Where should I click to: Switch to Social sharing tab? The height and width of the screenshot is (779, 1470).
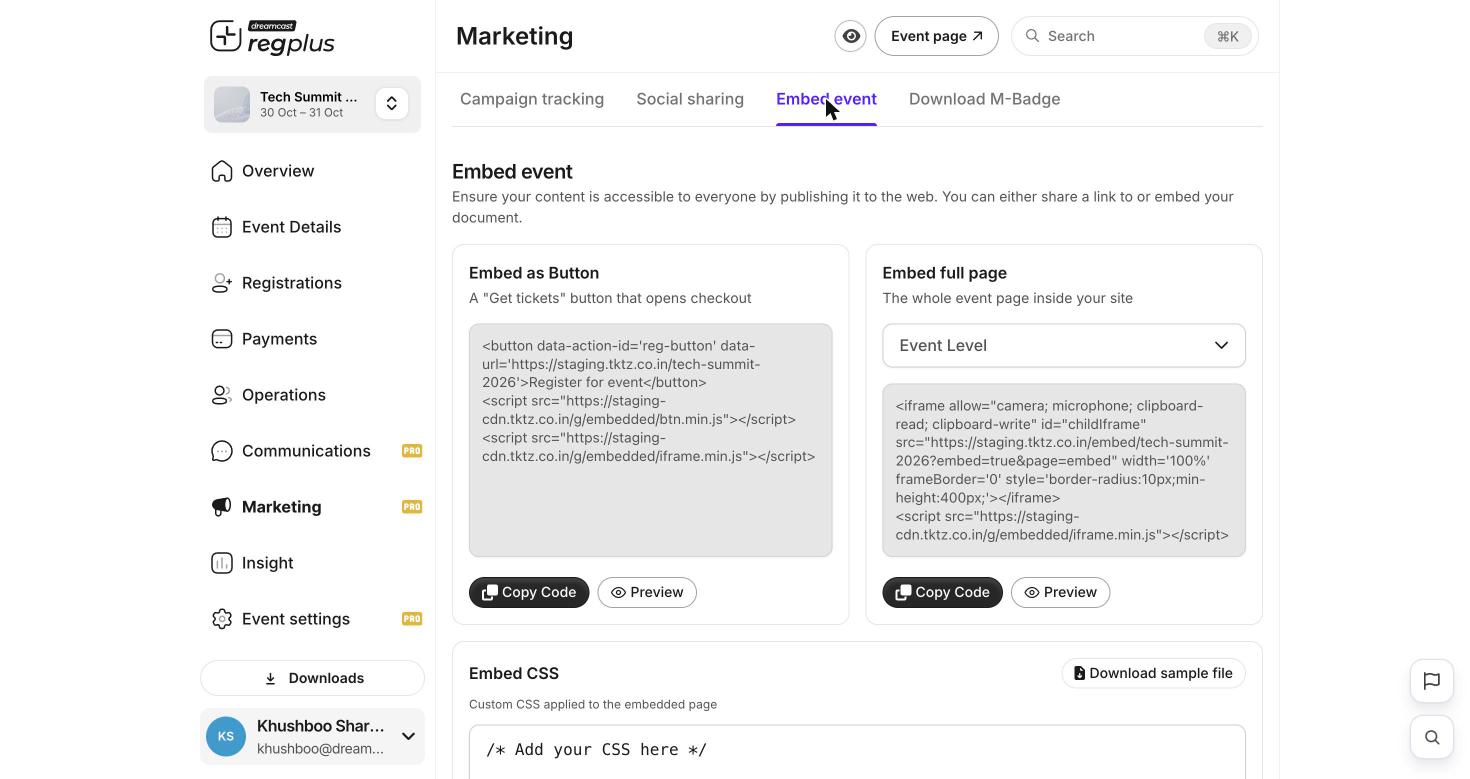690,99
